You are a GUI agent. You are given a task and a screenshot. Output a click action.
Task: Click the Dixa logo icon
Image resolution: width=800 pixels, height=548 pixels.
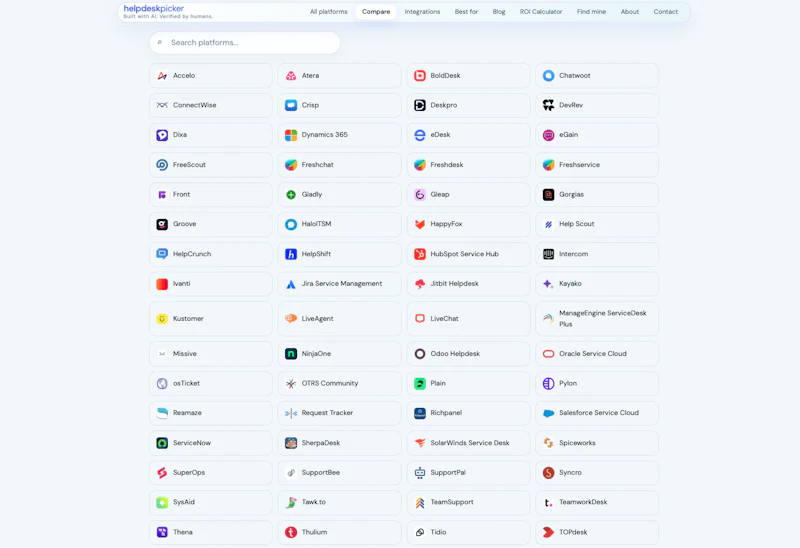click(162, 135)
